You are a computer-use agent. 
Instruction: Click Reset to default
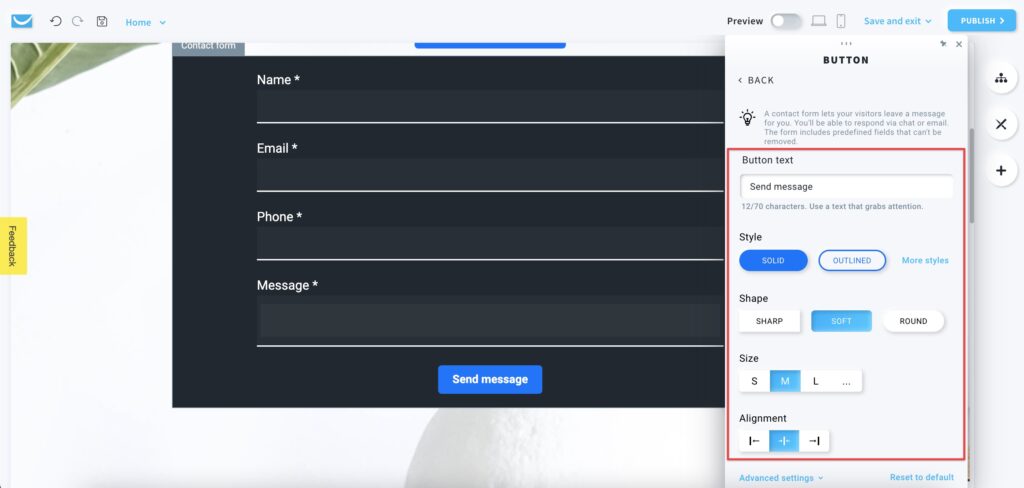pyautogui.click(x=921, y=478)
